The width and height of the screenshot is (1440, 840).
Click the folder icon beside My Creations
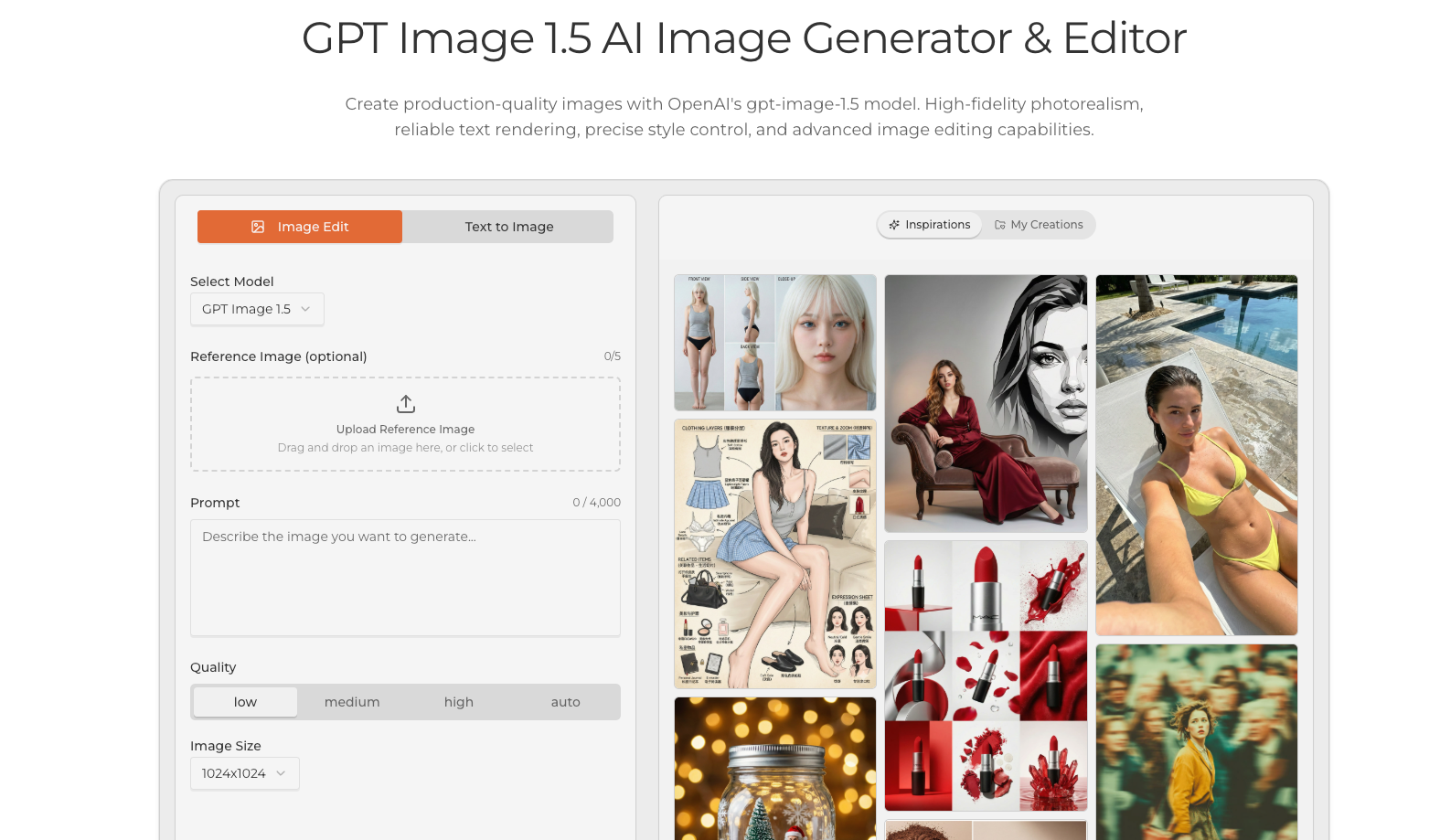[1000, 225]
